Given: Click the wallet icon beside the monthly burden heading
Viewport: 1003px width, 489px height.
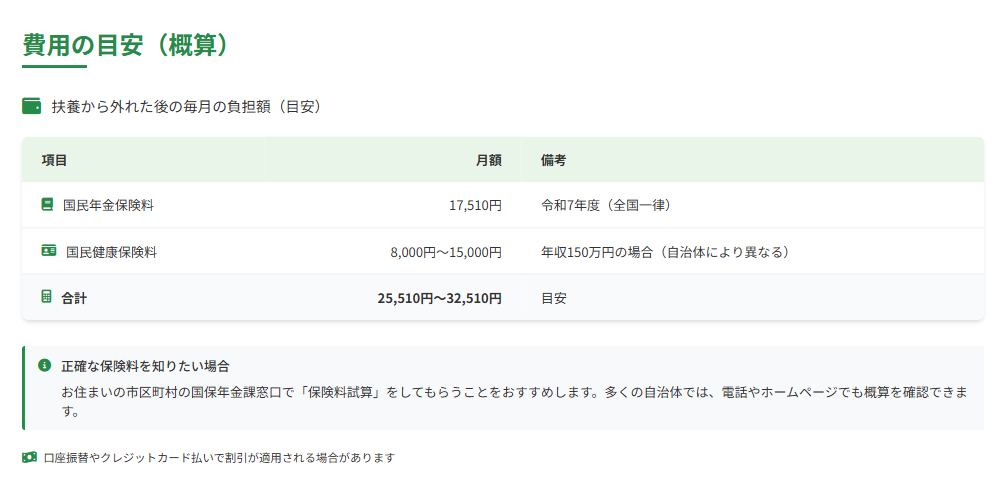Looking at the screenshot, I should click(31, 106).
